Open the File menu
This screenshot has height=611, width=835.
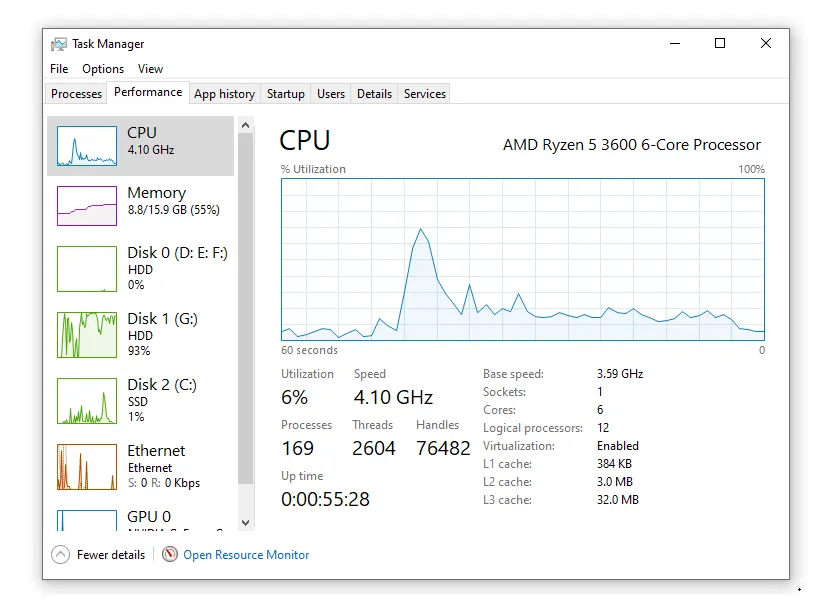click(59, 69)
